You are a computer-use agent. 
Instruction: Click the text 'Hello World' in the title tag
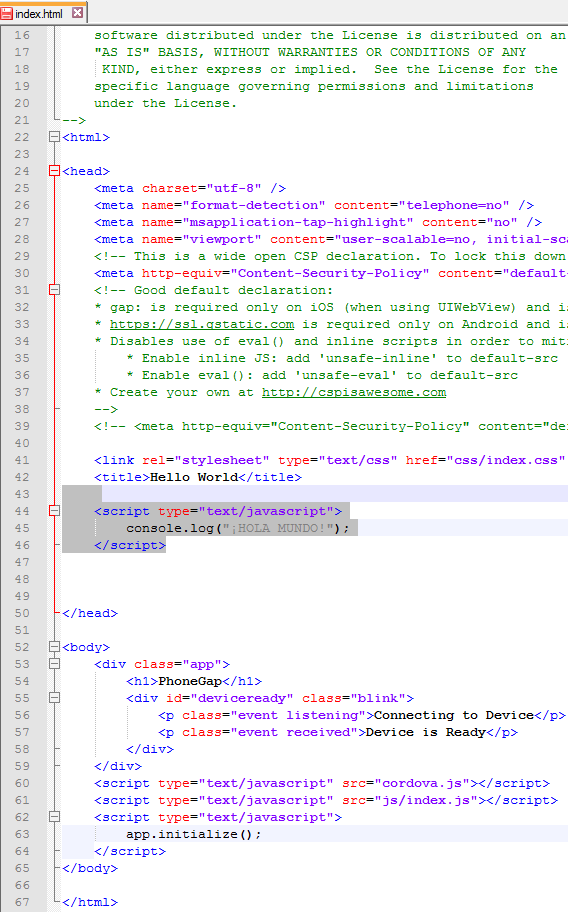[194, 477]
